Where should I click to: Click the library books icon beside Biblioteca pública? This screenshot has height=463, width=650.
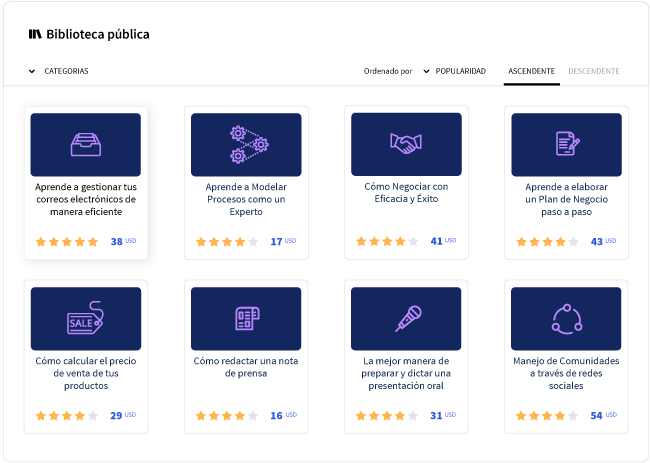(35, 34)
